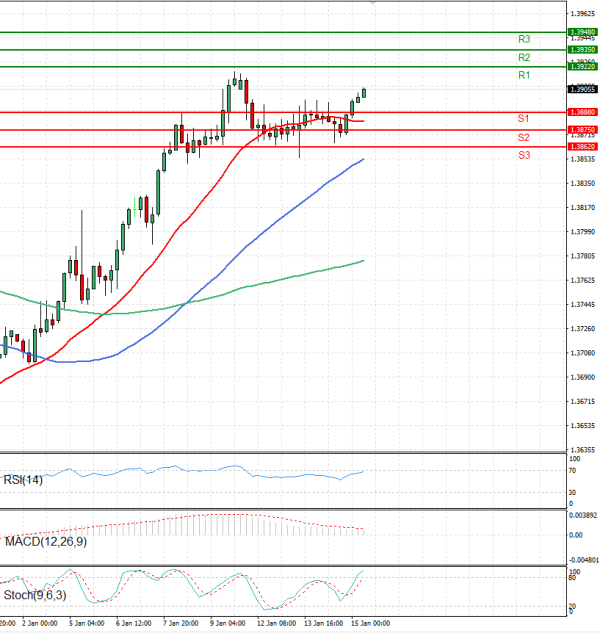The image size is (600, 633).
Task: Click the R3 resistance label
Action: 524,39
